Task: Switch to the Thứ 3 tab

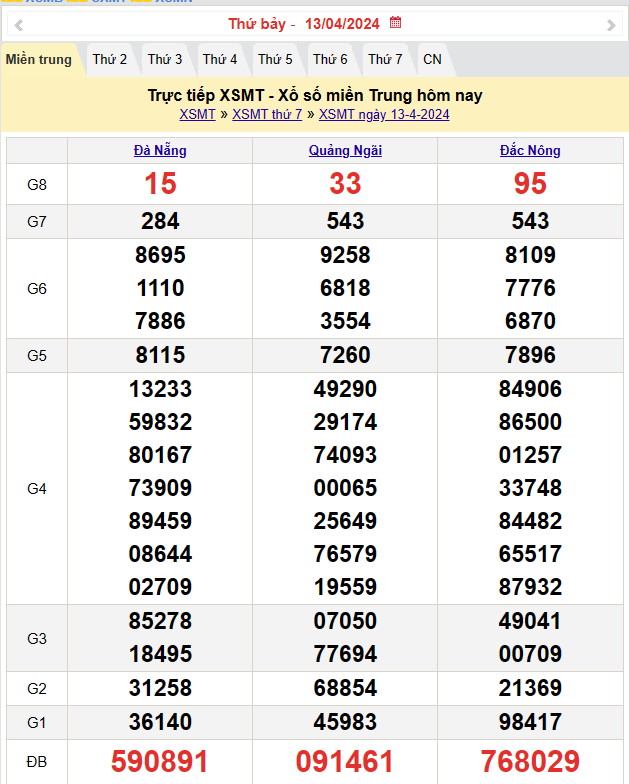Action: click(x=164, y=60)
